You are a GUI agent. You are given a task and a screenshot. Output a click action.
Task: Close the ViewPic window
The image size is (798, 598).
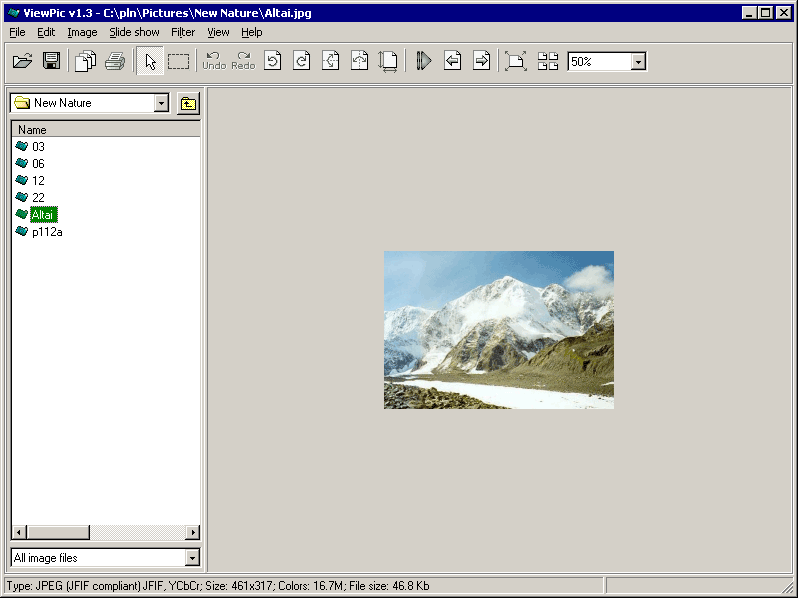783,13
